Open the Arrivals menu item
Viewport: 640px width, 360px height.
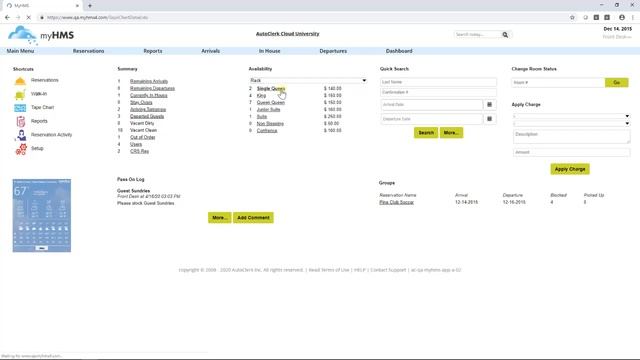(x=211, y=51)
